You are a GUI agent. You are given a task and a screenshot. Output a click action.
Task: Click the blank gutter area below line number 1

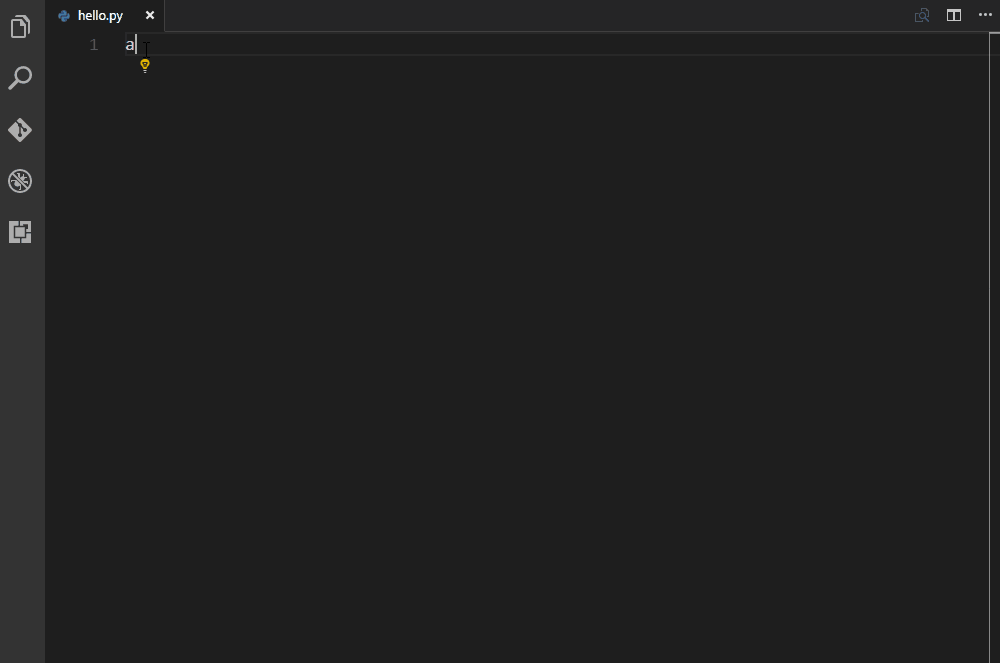[x=86, y=357]
